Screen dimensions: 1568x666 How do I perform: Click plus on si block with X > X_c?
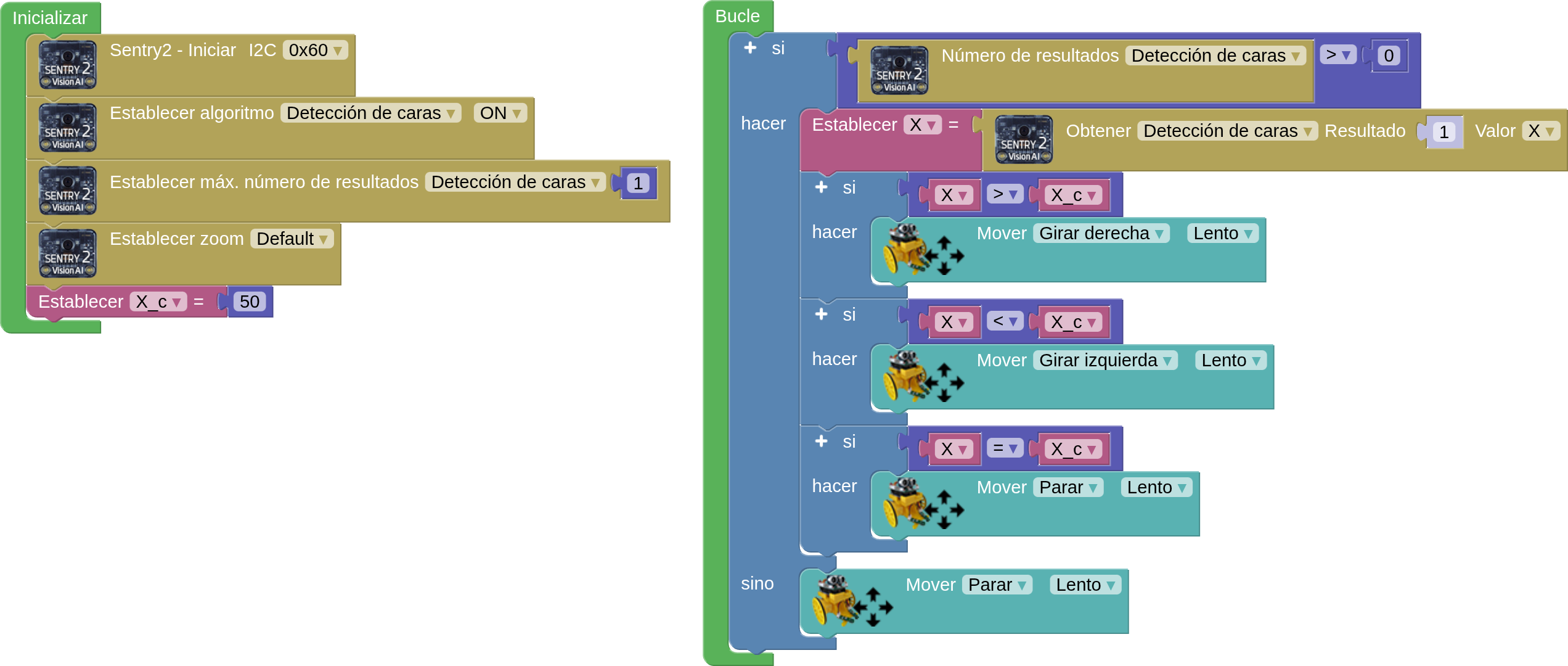[x=821, y=187]
